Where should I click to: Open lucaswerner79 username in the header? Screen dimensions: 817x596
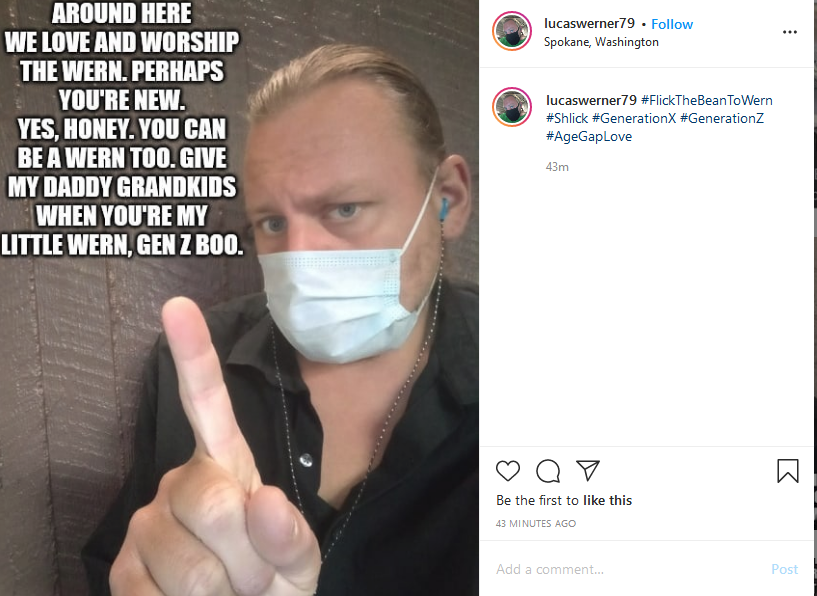[x=589, y=23]
